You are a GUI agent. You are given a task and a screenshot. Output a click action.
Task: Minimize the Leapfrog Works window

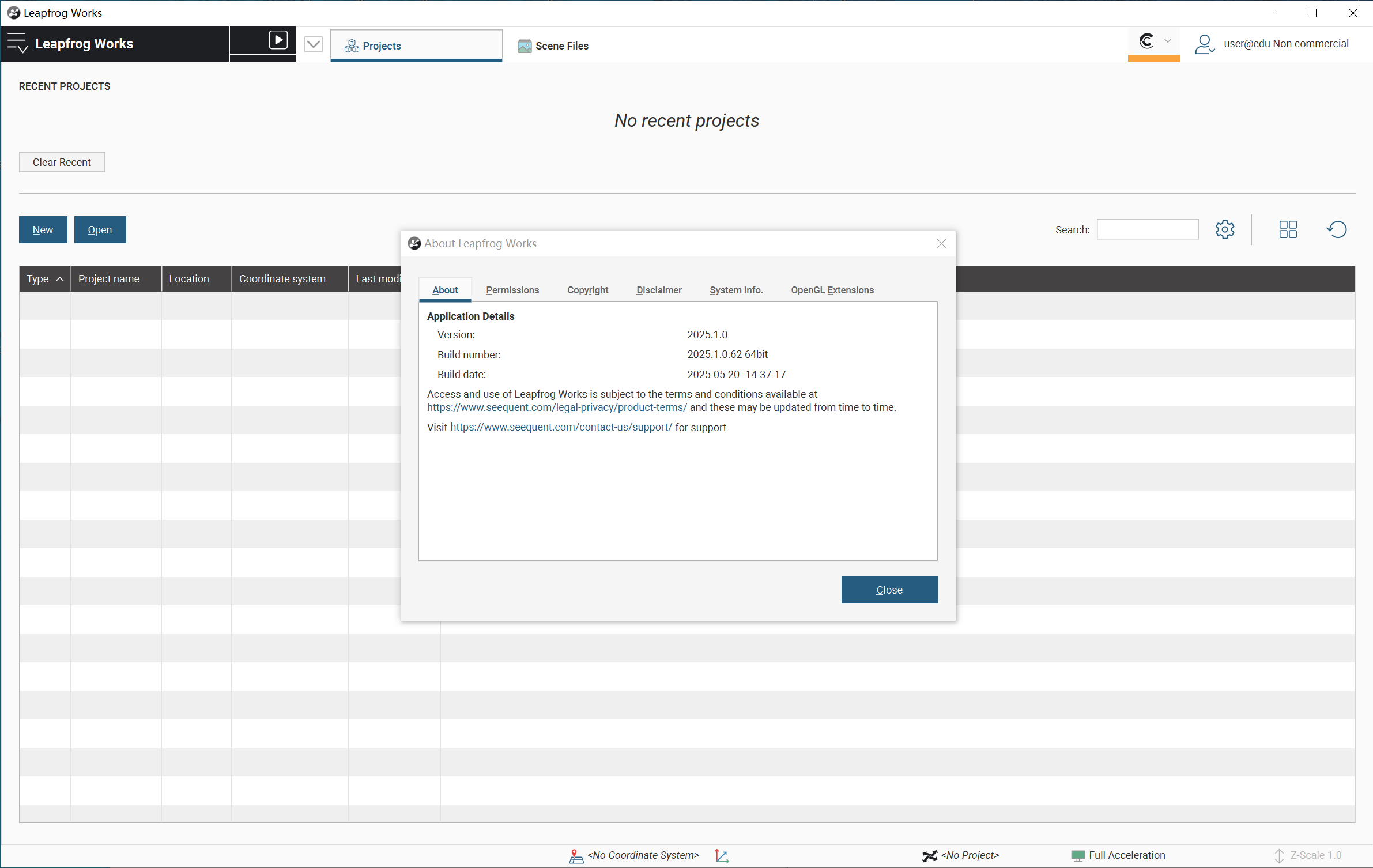tap(1272, 13)
